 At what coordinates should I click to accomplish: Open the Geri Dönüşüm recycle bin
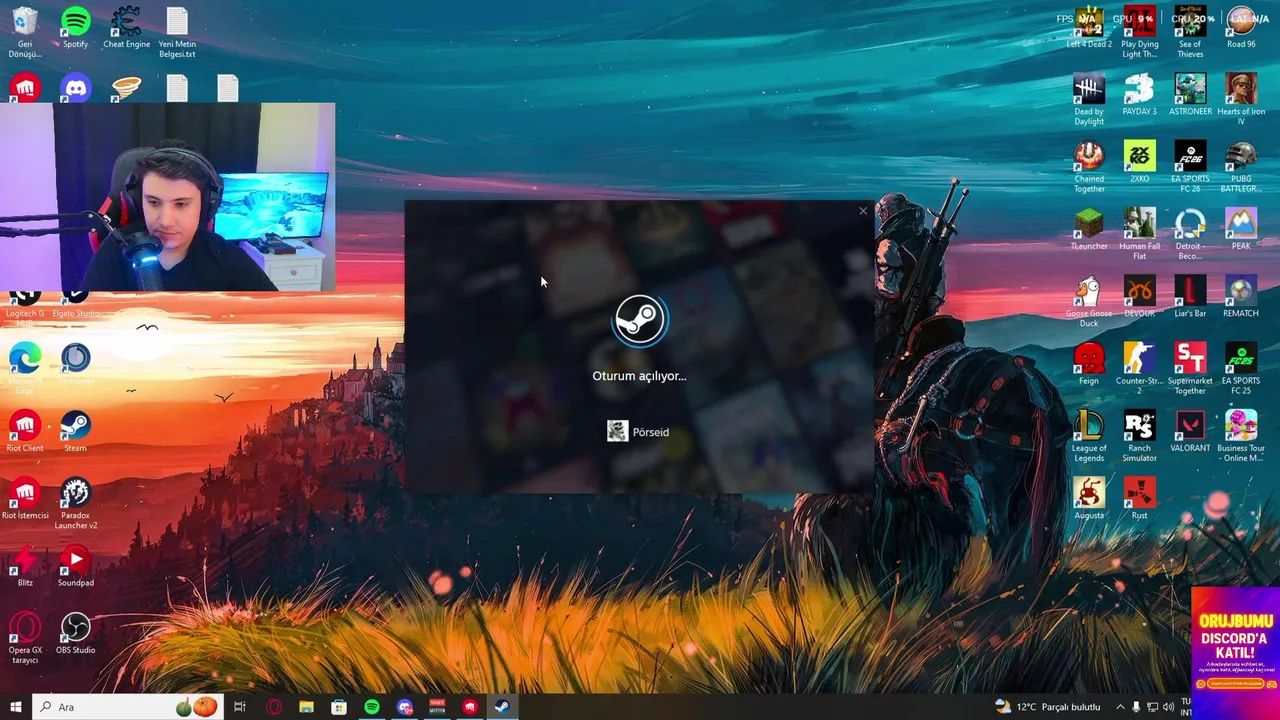tap(25, 33)
